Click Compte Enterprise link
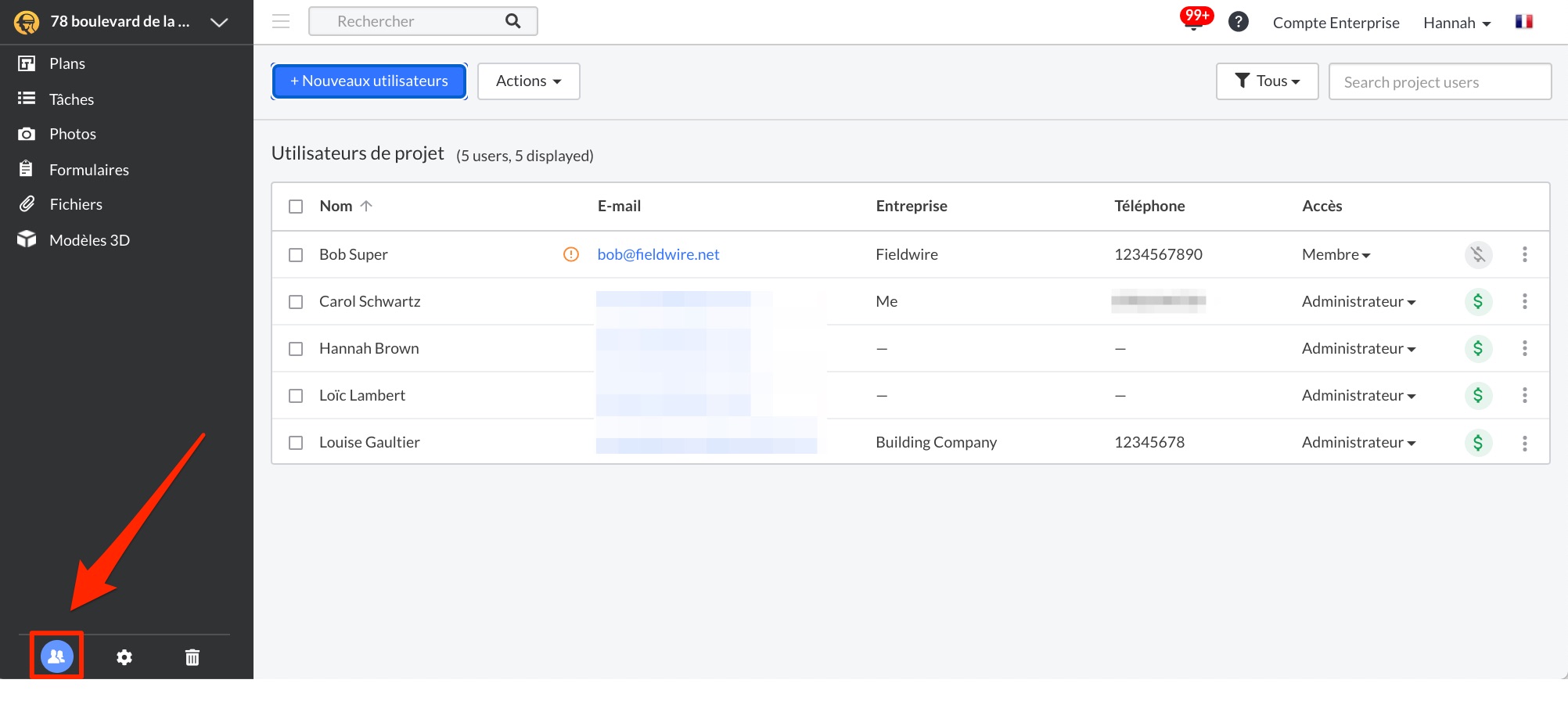 [1336, 23]
